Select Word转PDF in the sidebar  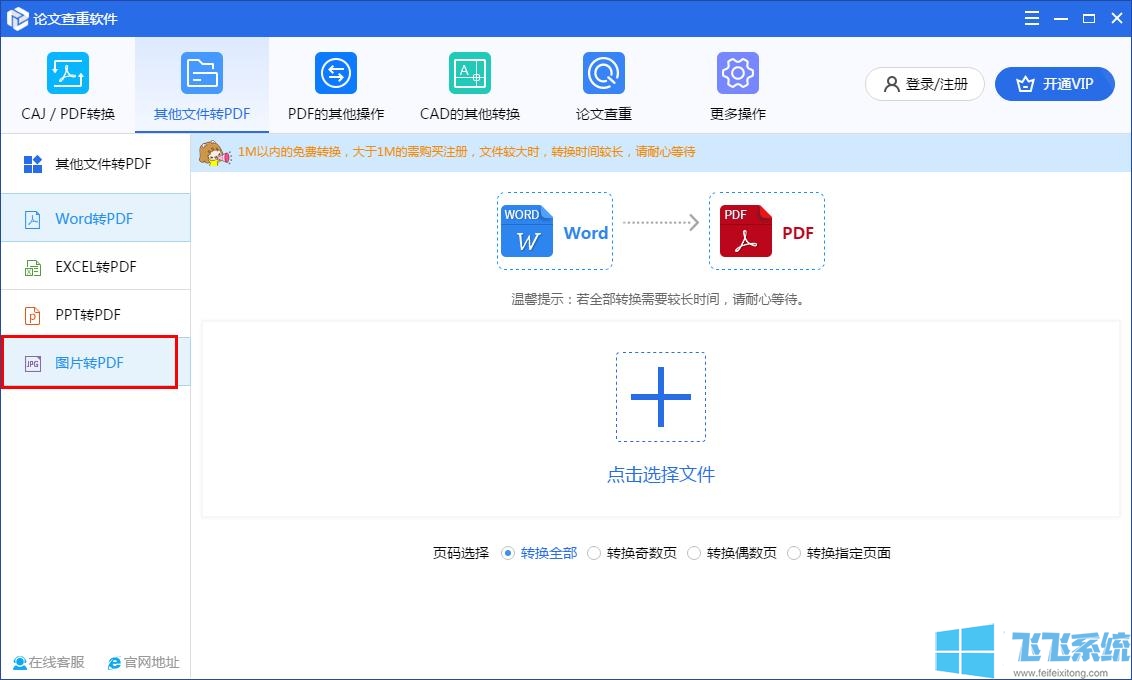point(95,218)
